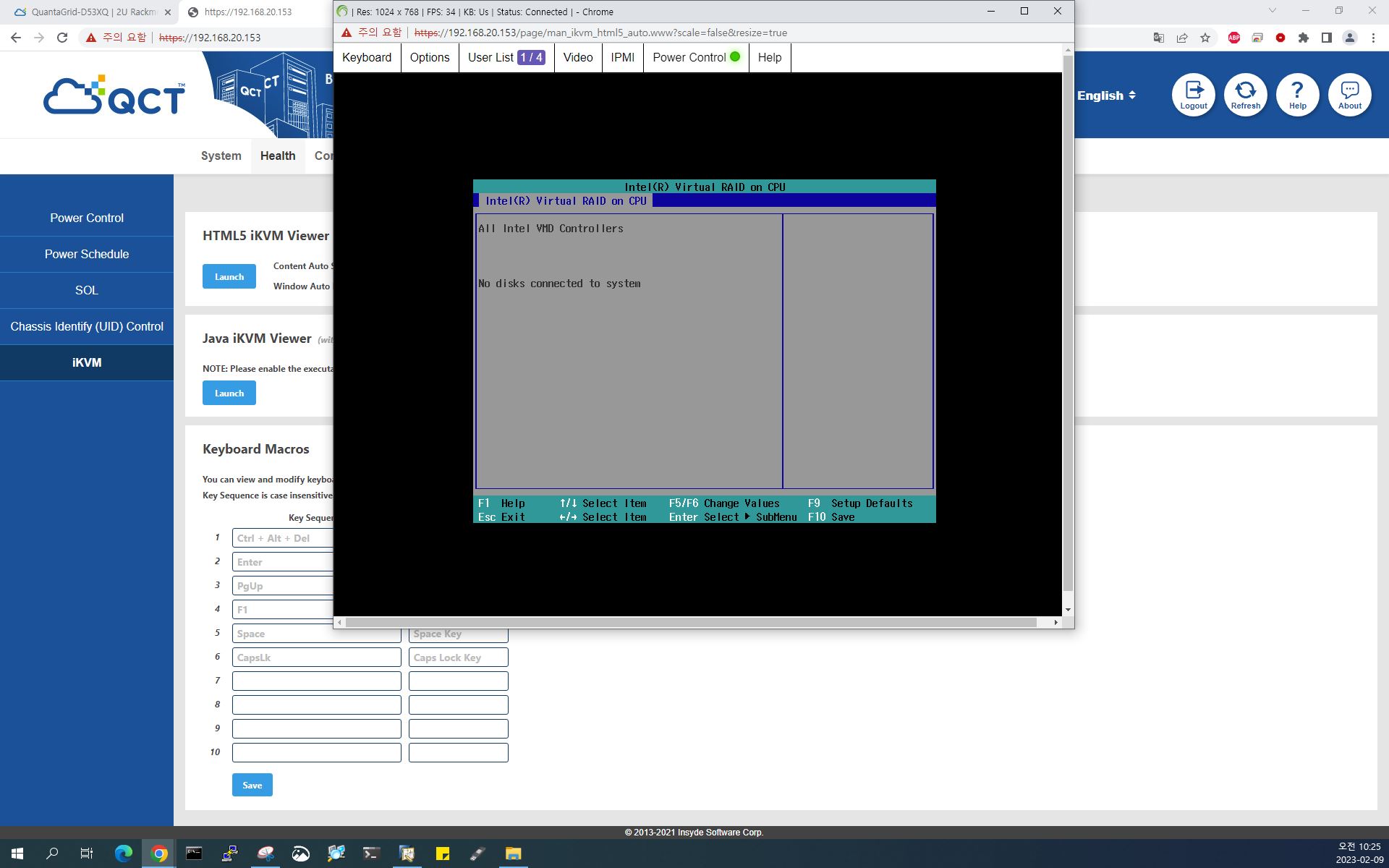The height and width of the screenshot is (868, 1389).
Task: Click the not-secure warning icon in iKVM window
Action: (347, 33)
